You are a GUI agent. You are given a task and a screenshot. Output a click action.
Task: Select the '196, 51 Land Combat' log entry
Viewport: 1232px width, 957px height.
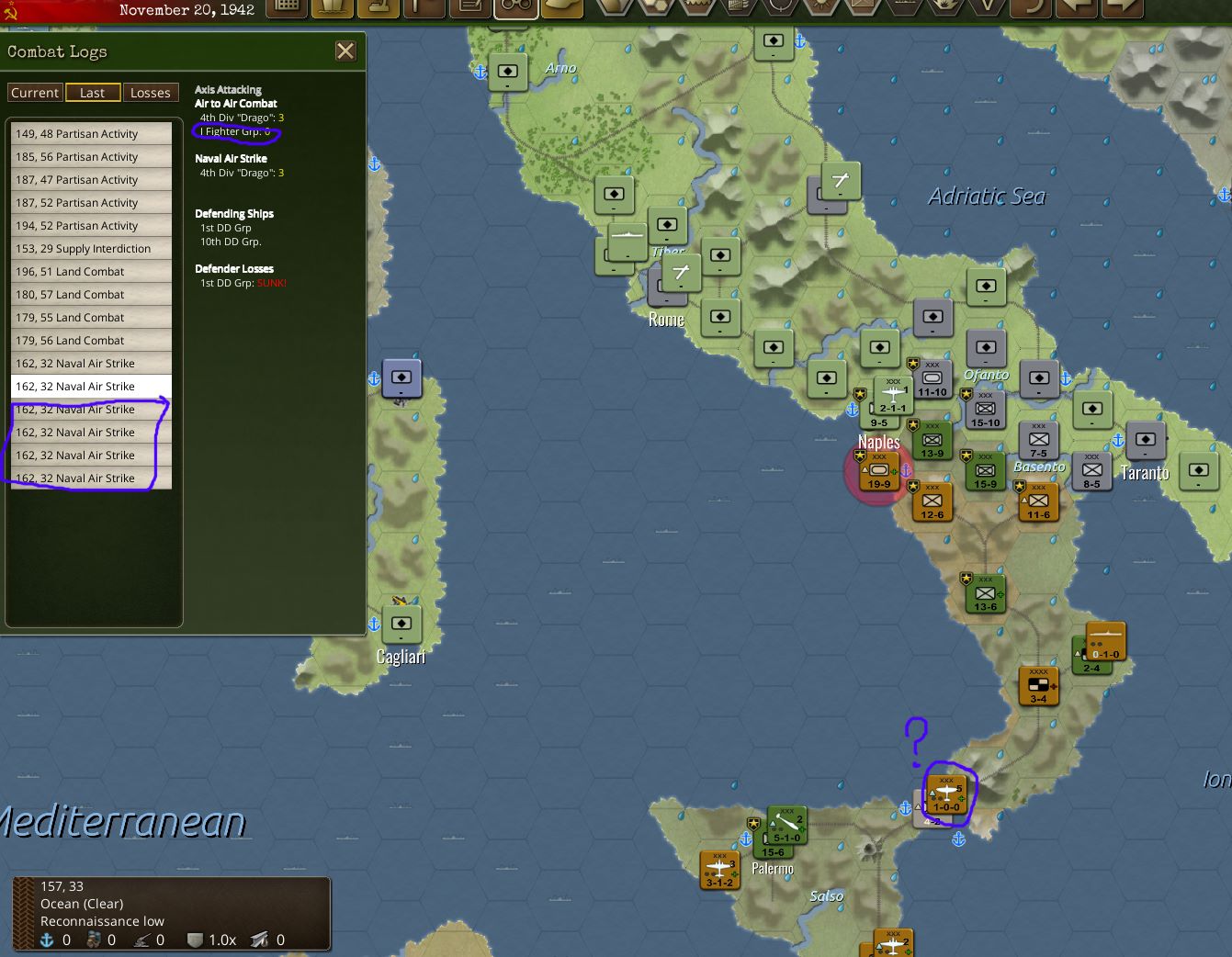point(89,271)
